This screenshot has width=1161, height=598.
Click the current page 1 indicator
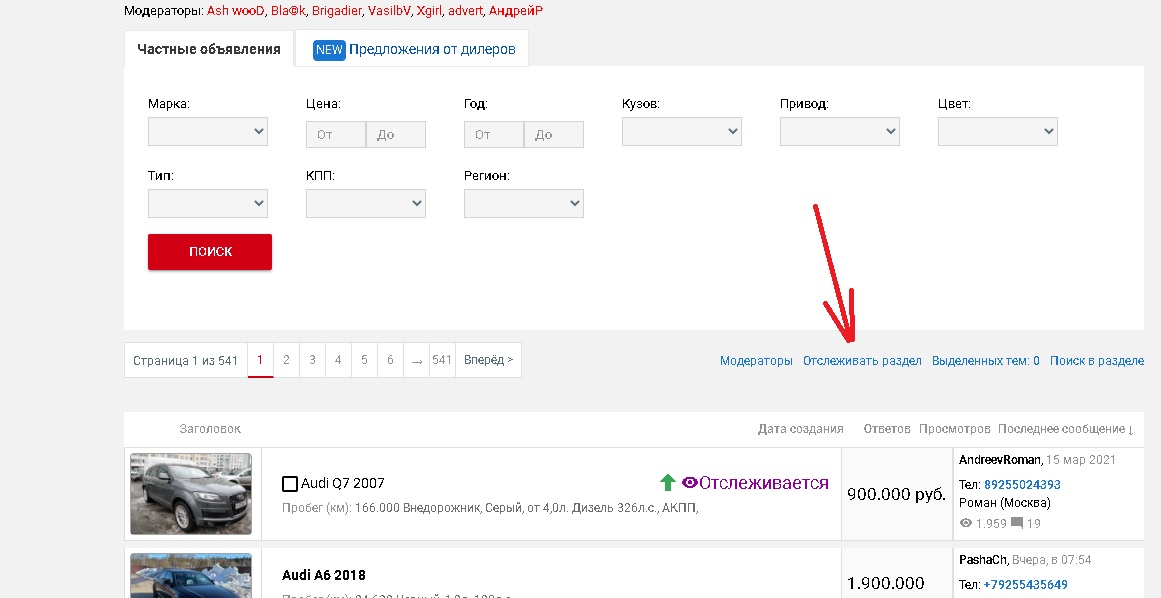pos(260,360)
